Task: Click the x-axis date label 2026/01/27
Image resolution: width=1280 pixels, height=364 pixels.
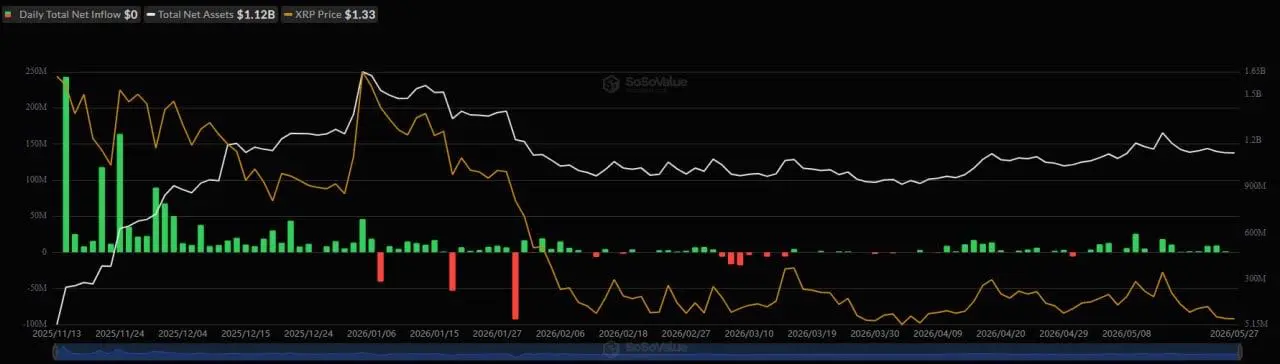Action: pyautogui.click(x=498, y=333)
